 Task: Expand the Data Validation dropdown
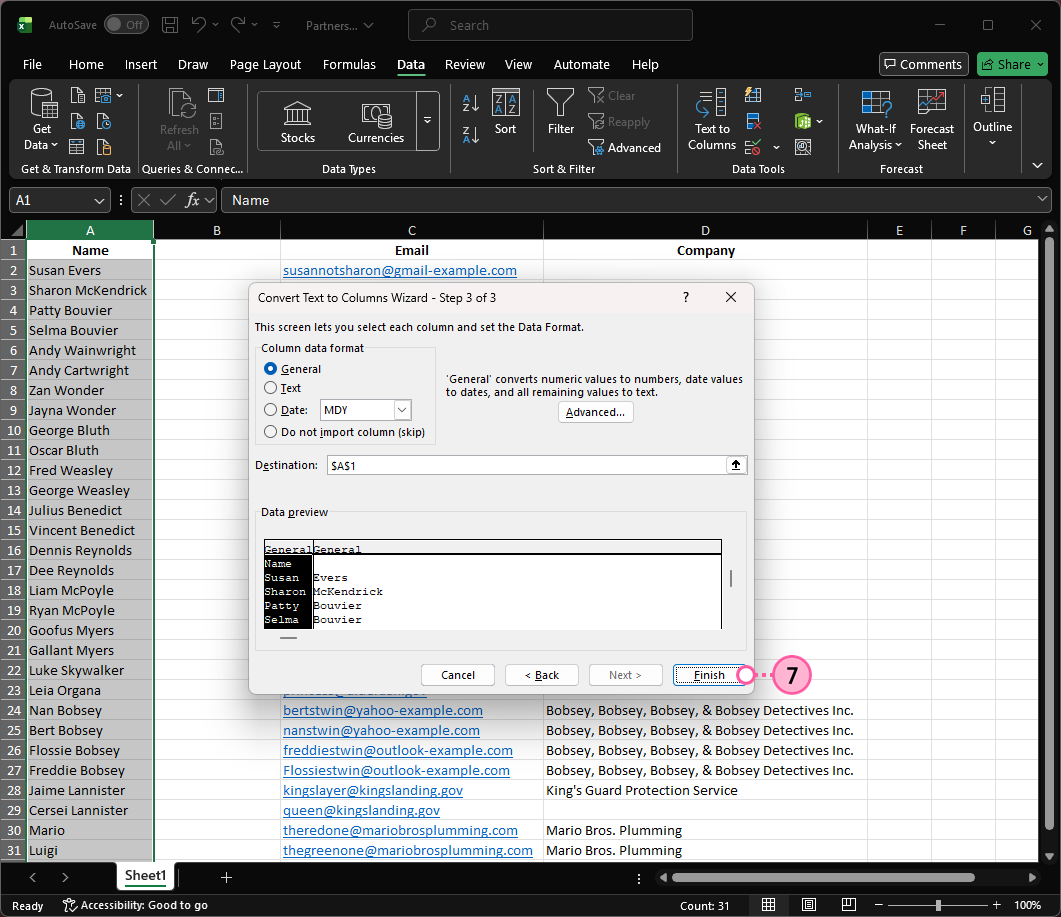coord(775,147)
